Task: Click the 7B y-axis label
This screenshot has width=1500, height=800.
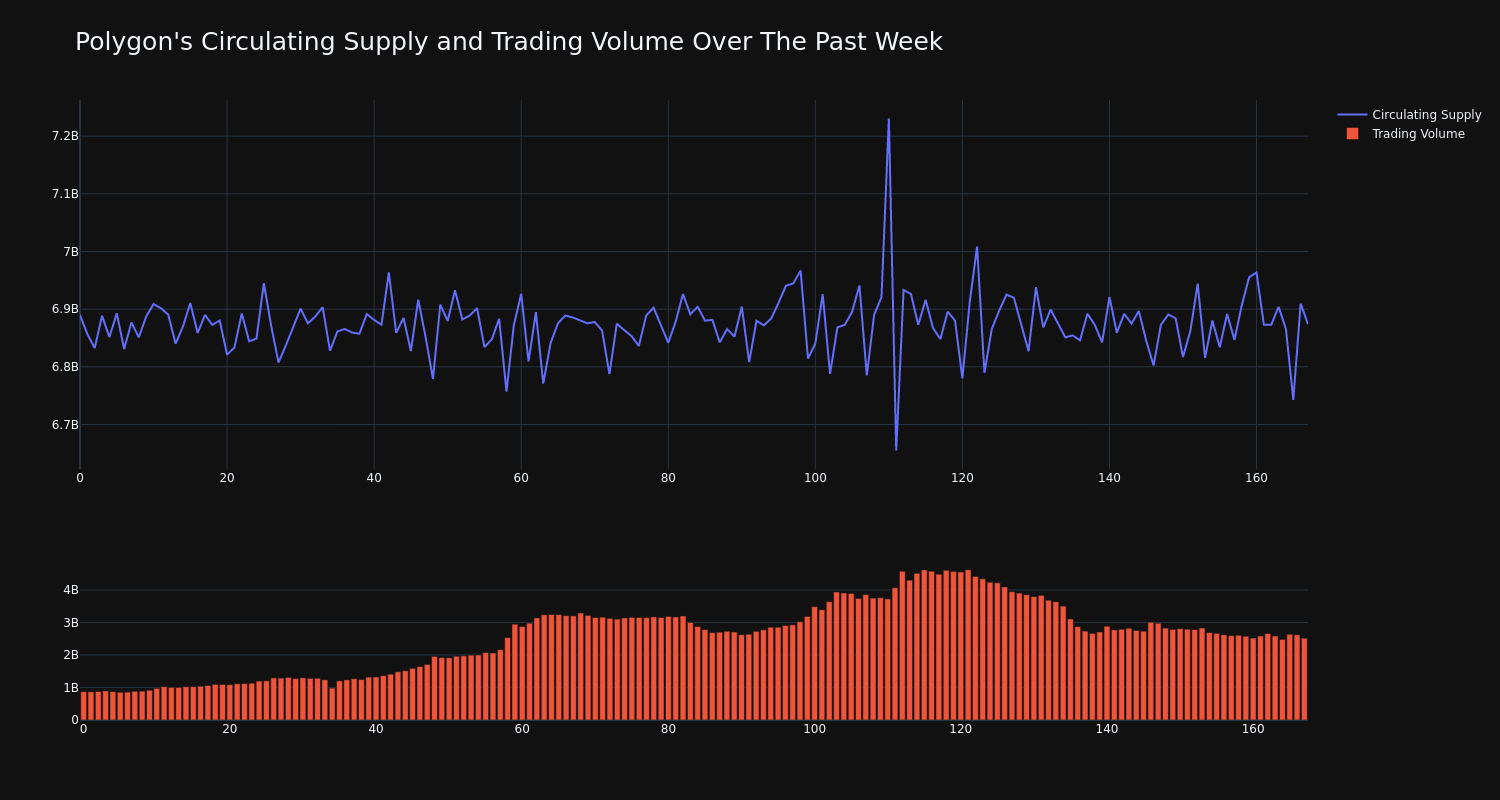Action: (x=71, y=251)
